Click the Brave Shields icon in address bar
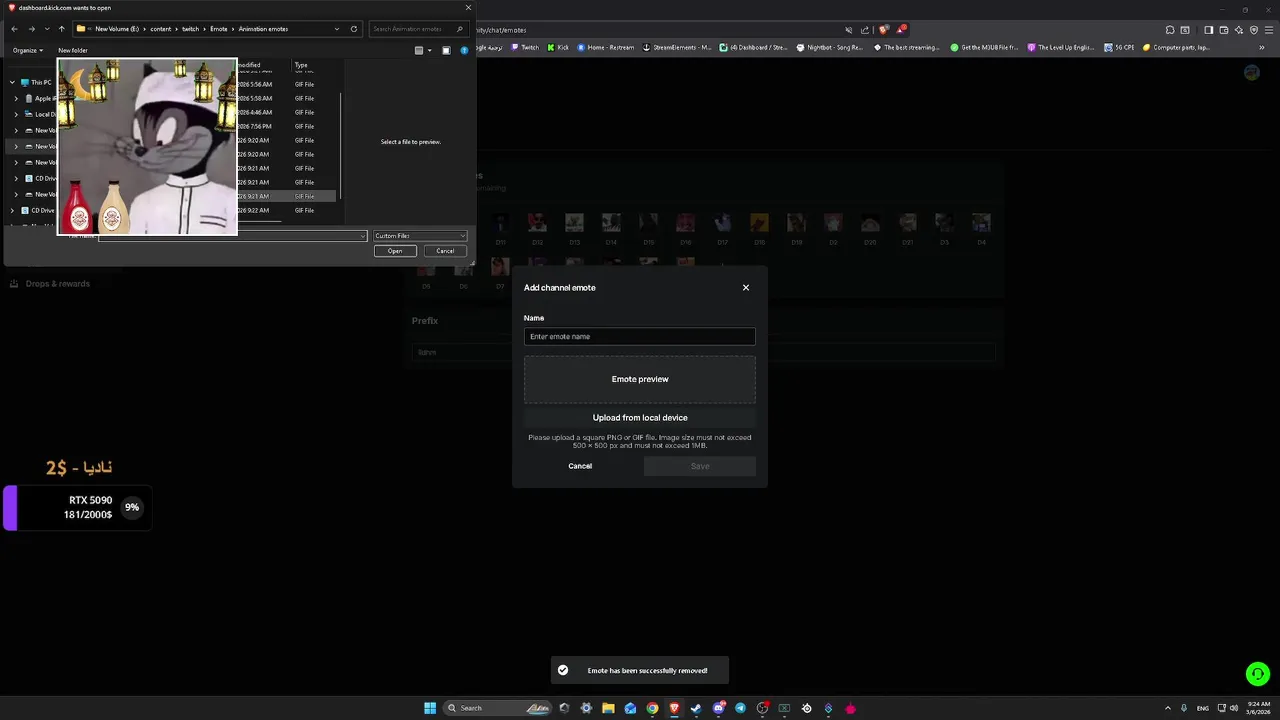The height and width of the screenshot is (720, 1280). click(x=883, y=30)
